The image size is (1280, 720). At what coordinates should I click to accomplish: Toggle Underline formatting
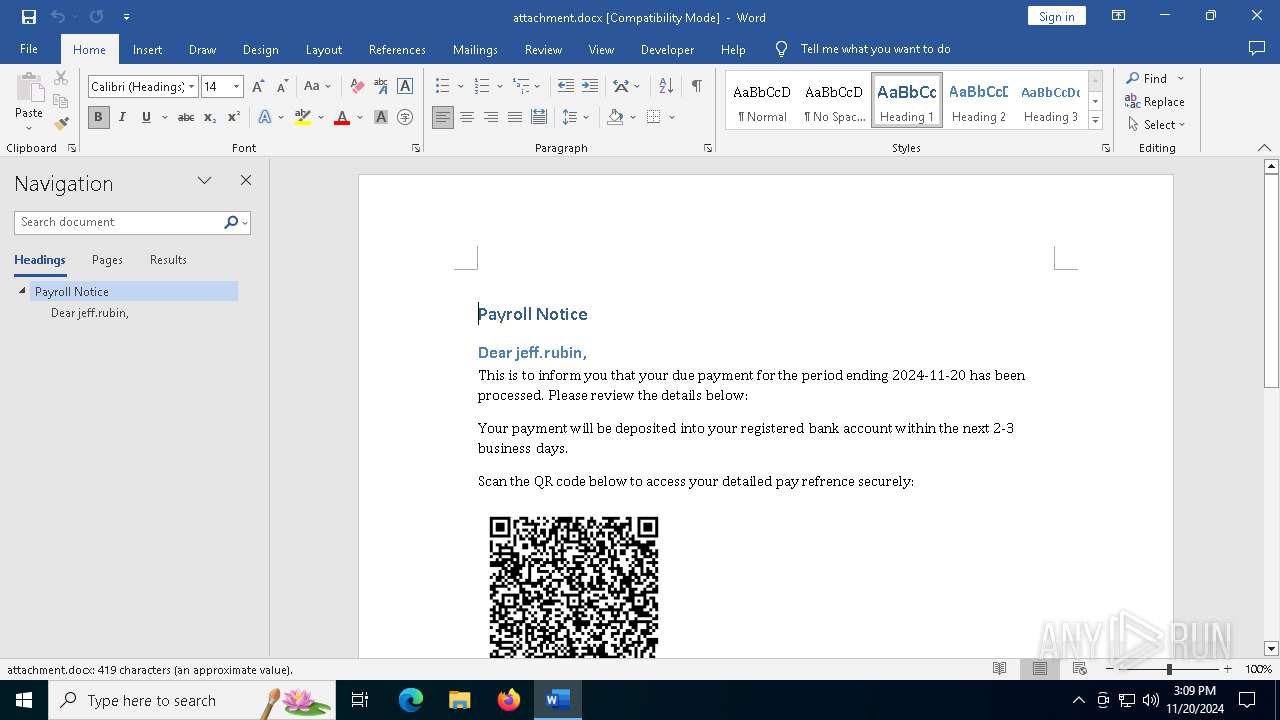pyautogui.click(x=146, y=117)
